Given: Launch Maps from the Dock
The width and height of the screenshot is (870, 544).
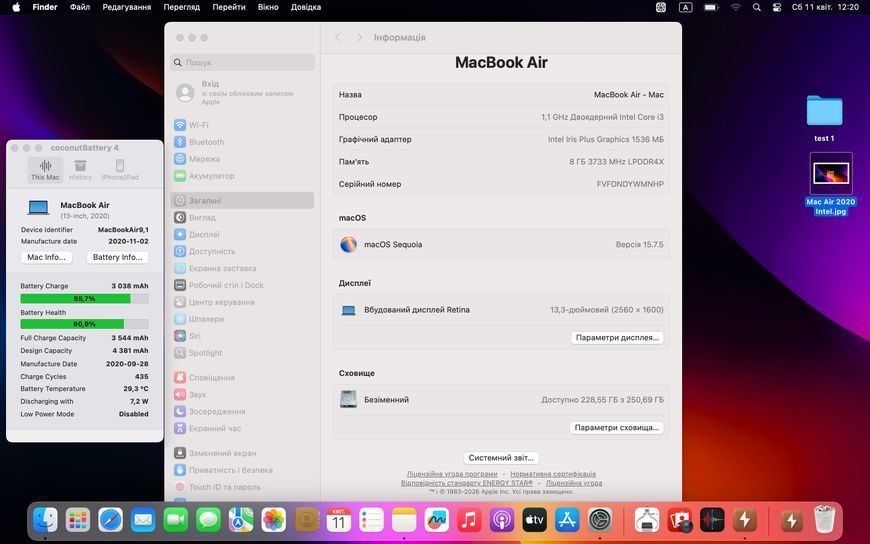Looking at the screenshot, I should pos(241,520).
